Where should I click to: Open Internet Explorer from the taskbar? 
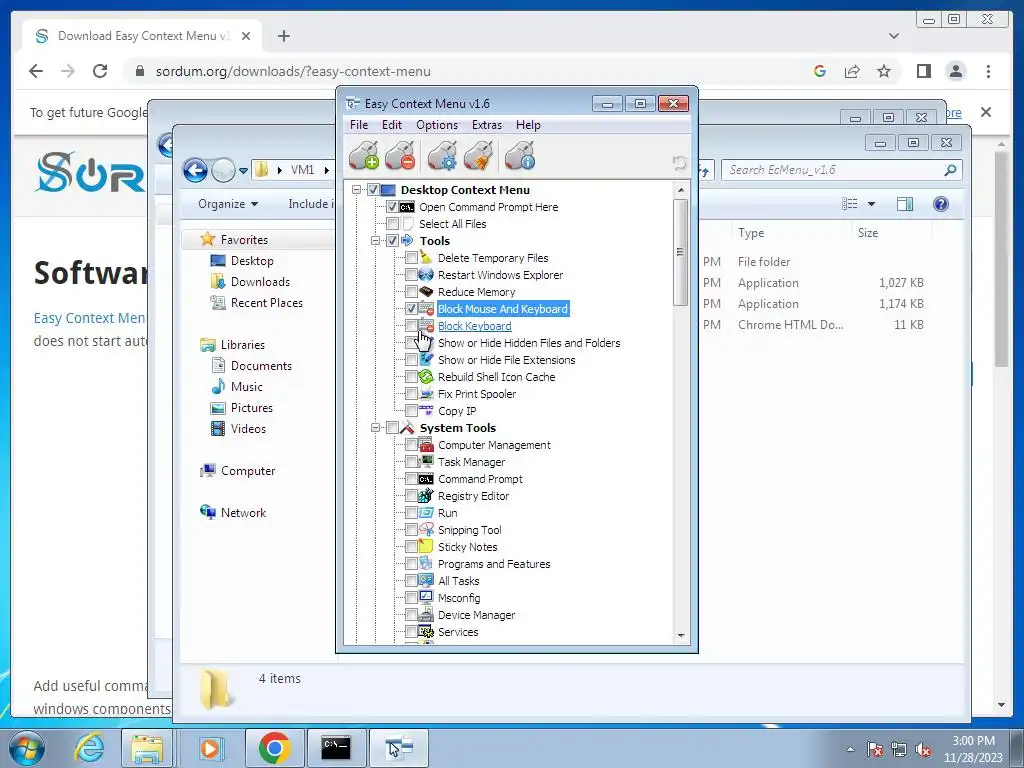click(x=89, y=748)
